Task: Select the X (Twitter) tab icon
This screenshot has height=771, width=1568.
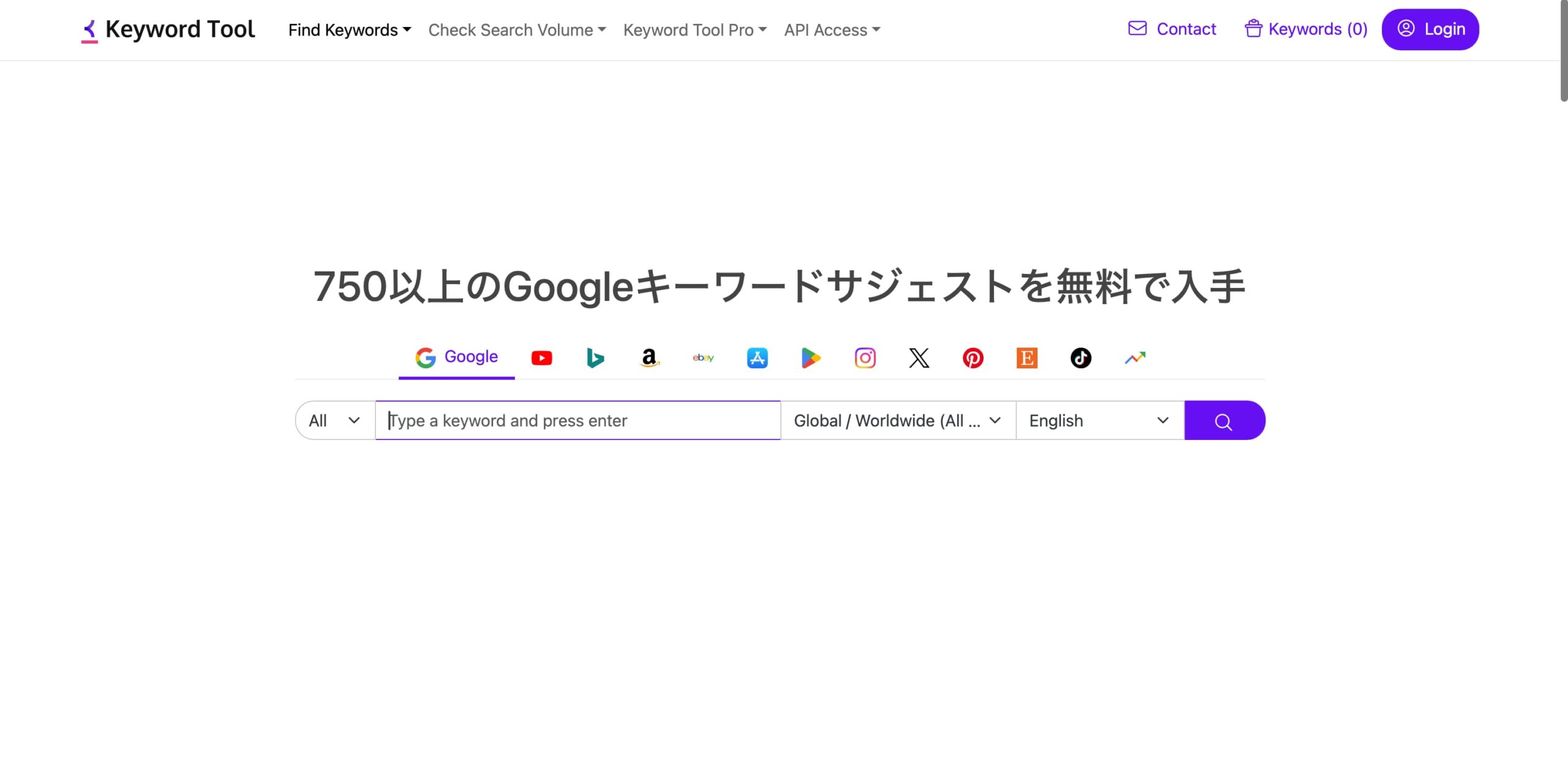Action: (919, 358)
